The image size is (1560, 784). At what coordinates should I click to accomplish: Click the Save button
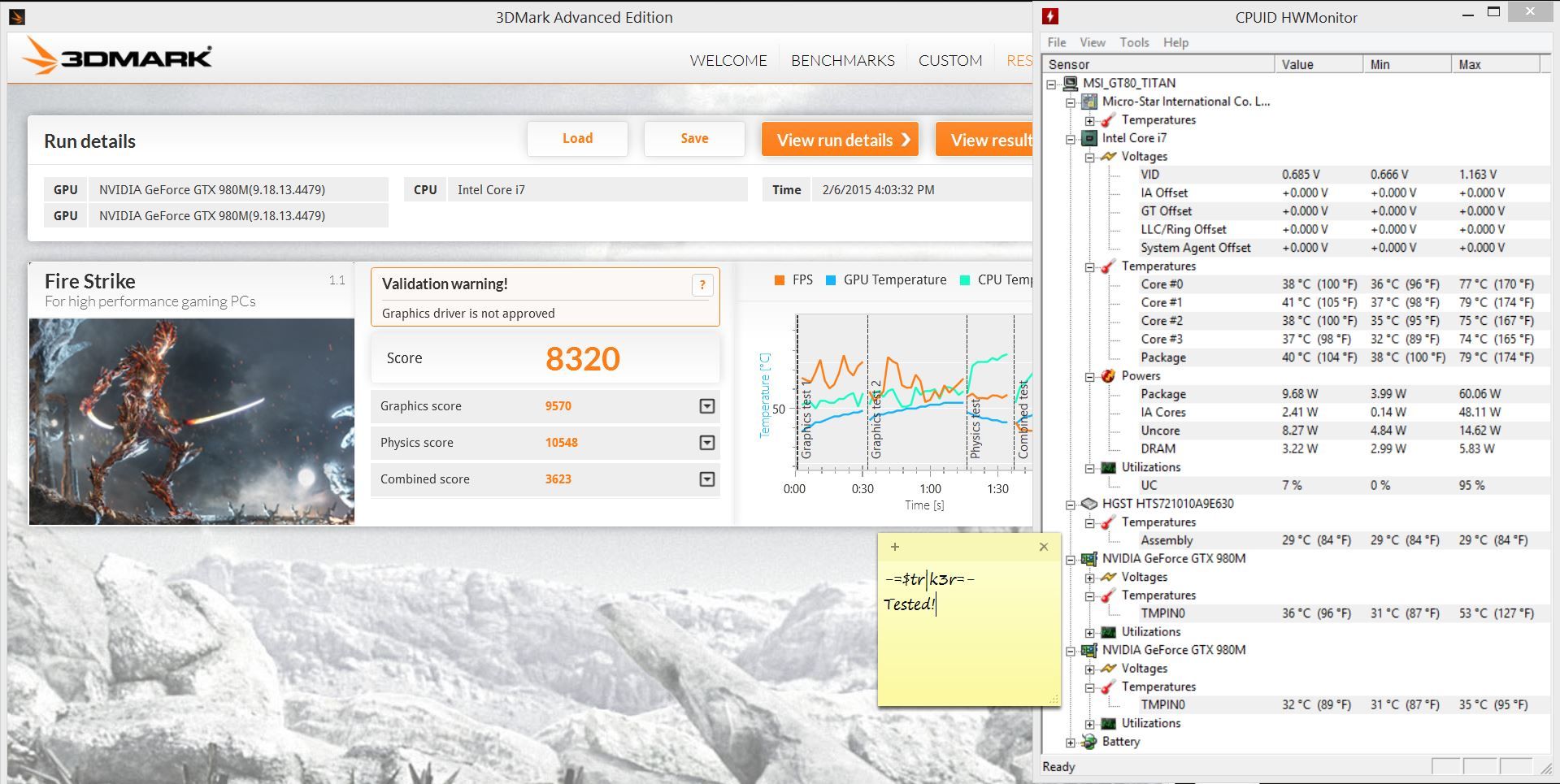coord(694,139)
